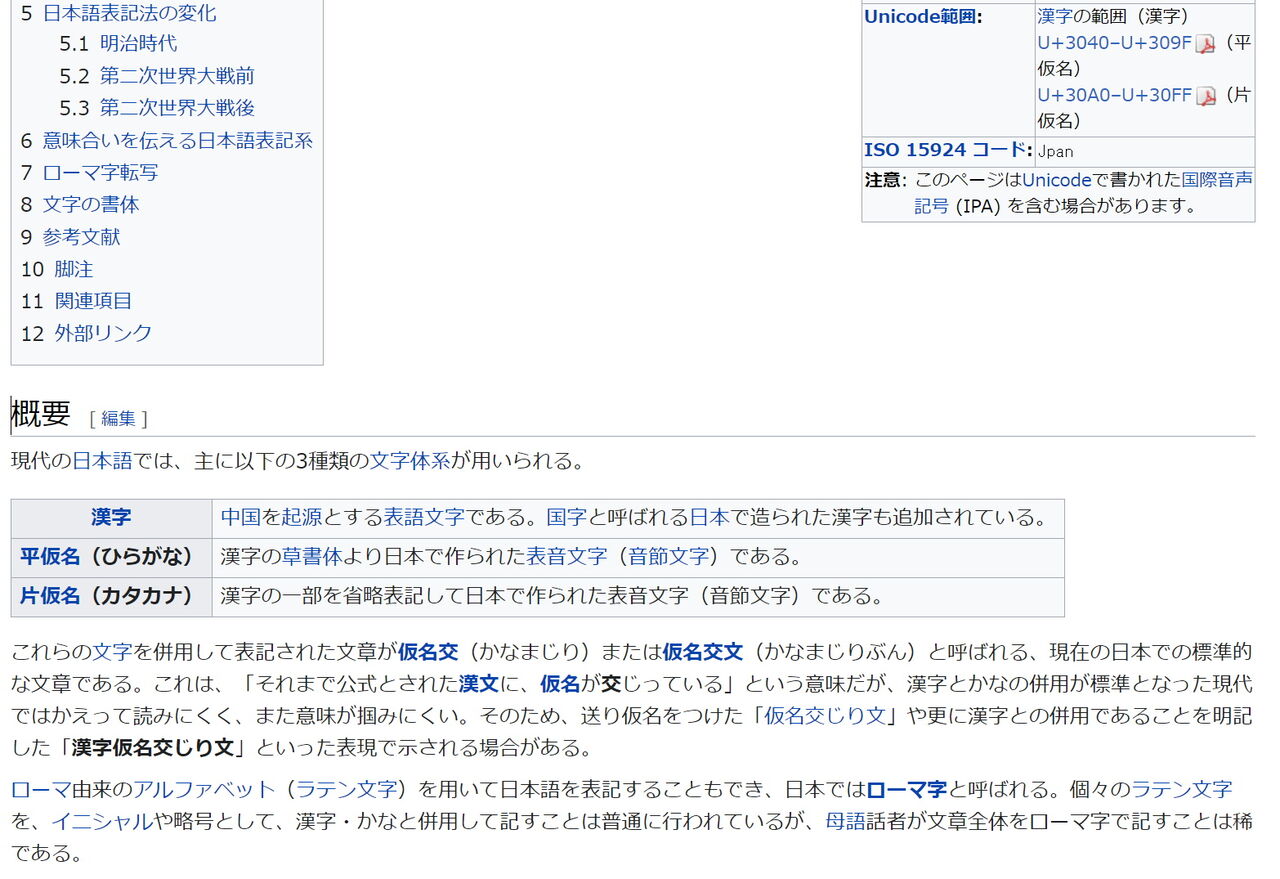1280x879 pixels.
Task: Open bold 仮名交文 link before かなまじりぶん
Action: [x=702, y=652]
